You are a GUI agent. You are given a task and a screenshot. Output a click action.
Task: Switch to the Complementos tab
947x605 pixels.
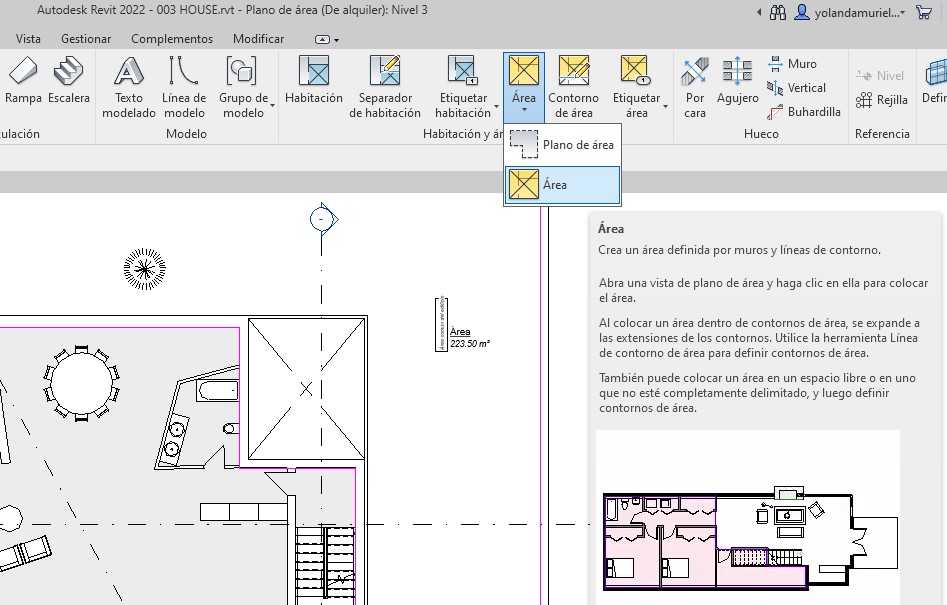[172, 39]
